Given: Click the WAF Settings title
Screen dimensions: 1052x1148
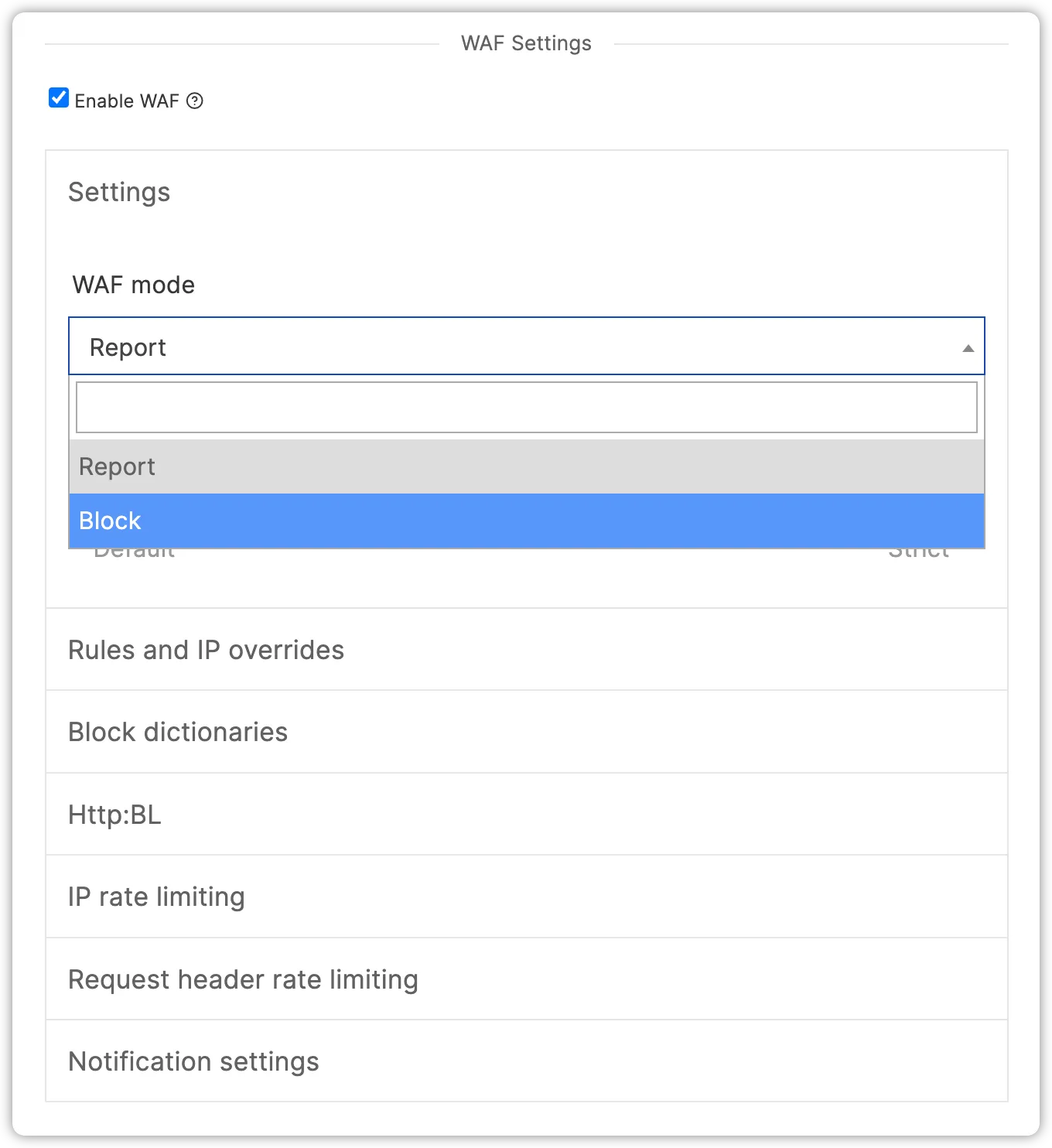Looking at the screenshot, I should point(526,43).
